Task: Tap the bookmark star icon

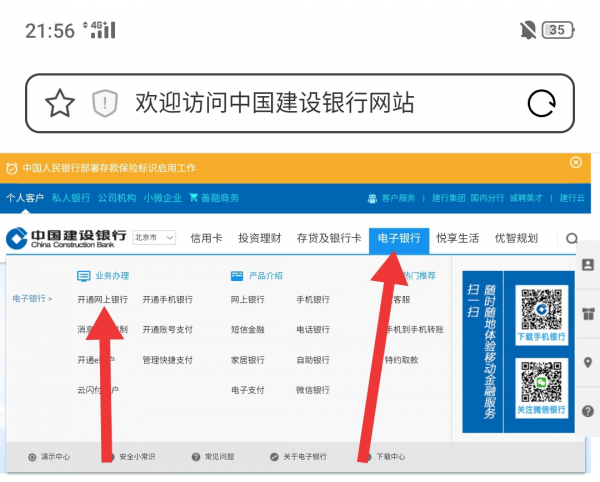Action: (x=60, y=103)
